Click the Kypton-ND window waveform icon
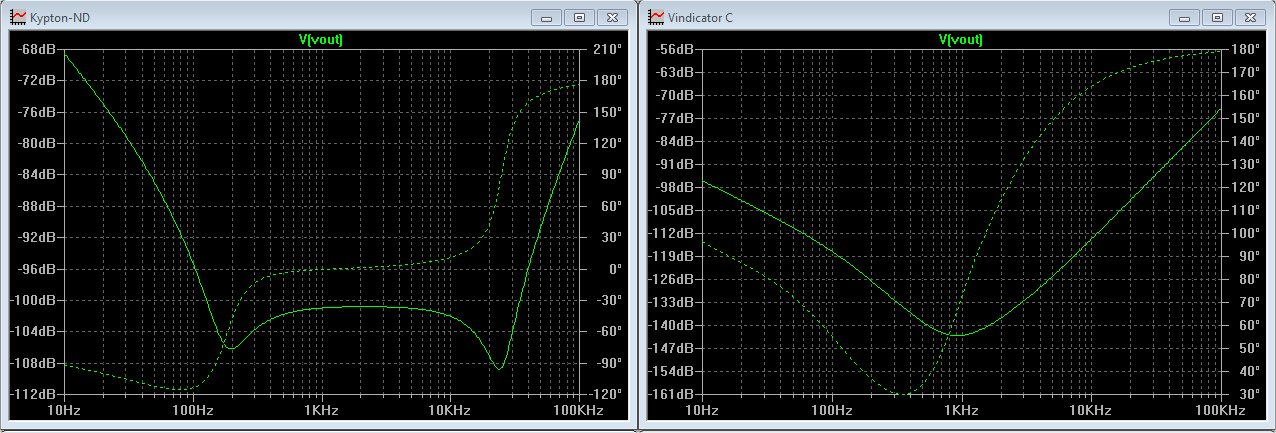Image resolution: width=1276 pixels, height=433 pixels. pos(17,16)
